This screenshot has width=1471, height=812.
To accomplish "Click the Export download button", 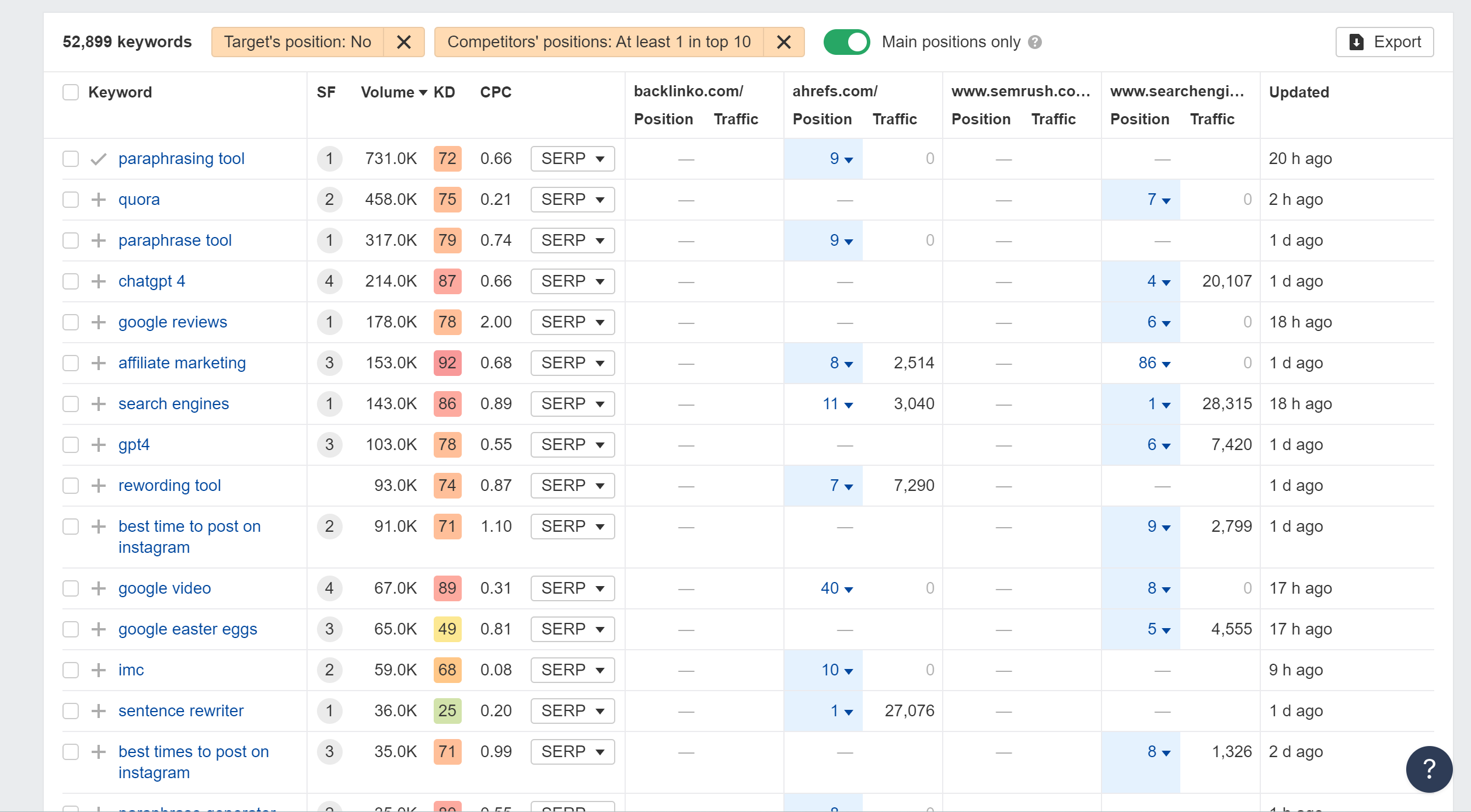I will [1384, 42].
